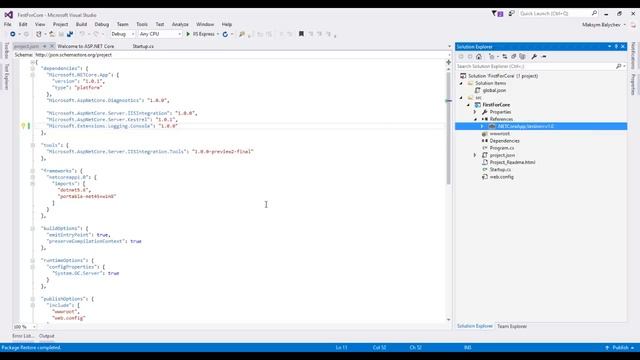Open the File menu
Screen dimensions: 640x360
tap(8, 24)
